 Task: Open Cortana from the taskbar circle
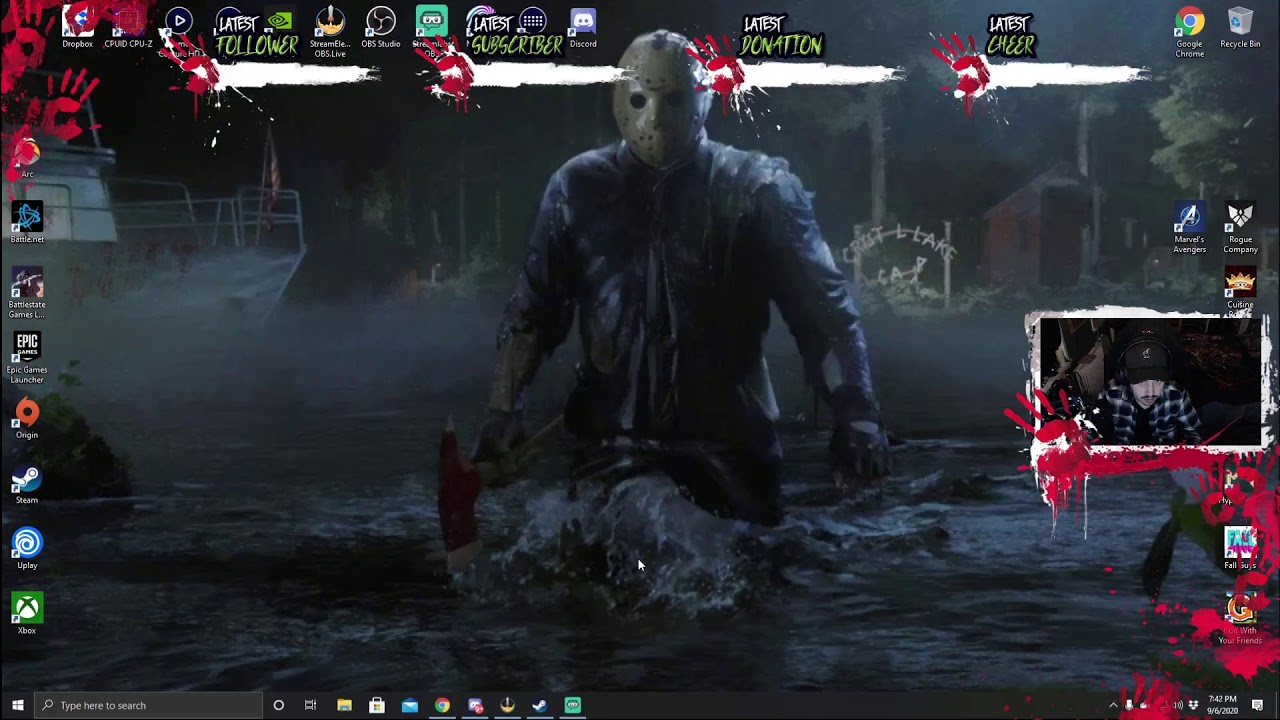[x=278, y=705]
